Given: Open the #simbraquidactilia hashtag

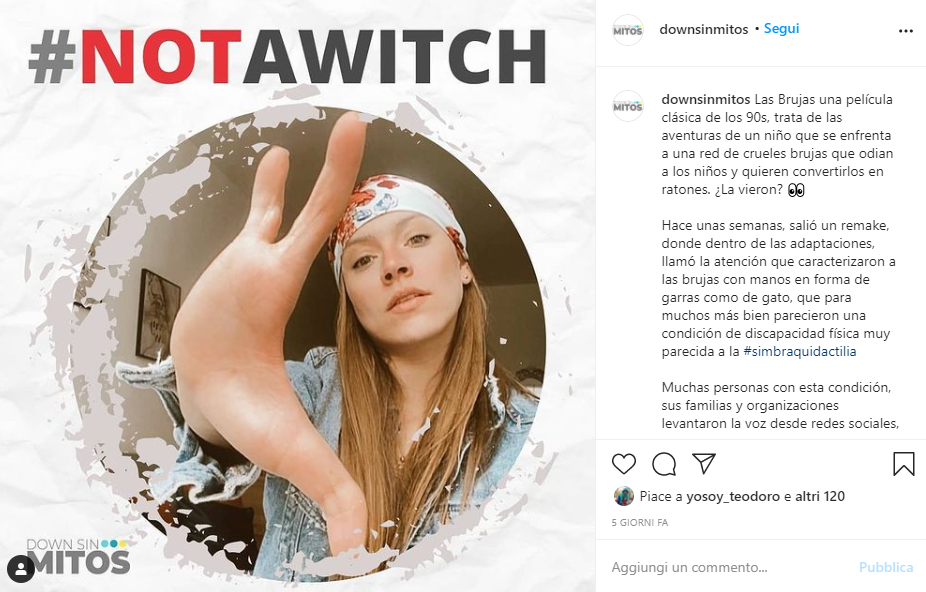Looking at the screenshot, I should (800, 351).
